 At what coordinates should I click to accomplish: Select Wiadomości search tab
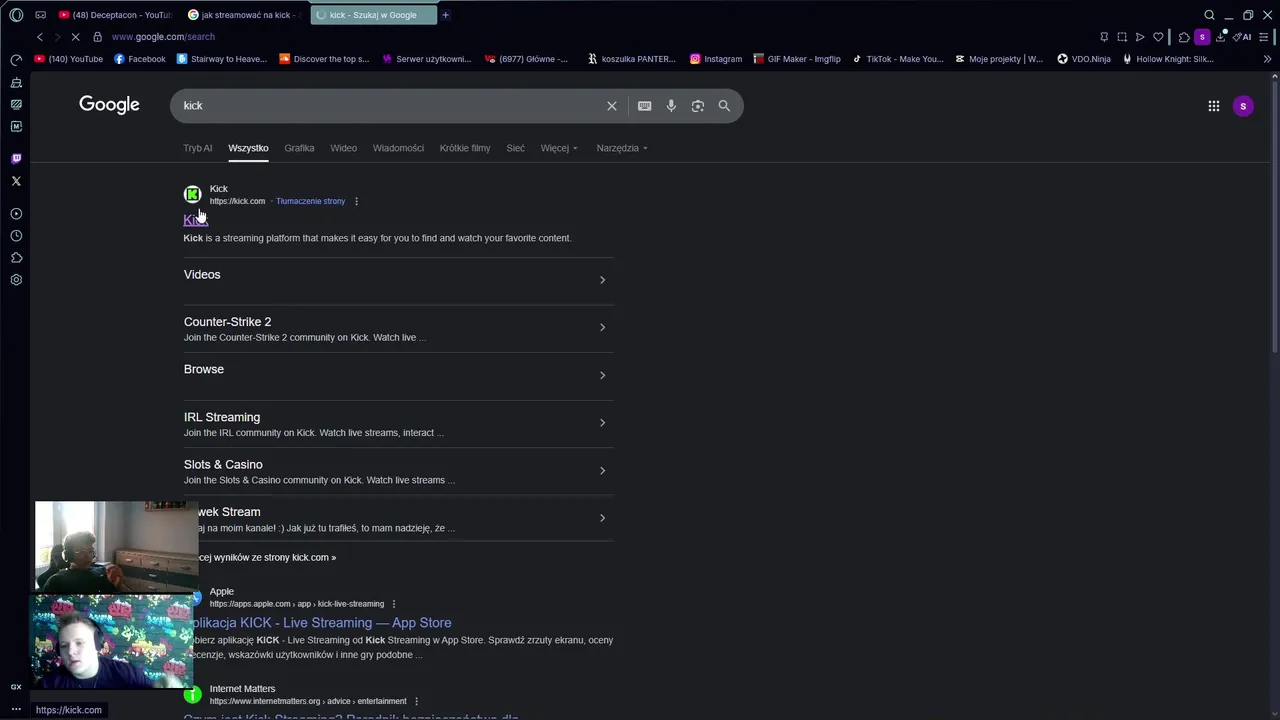(398, 148)
